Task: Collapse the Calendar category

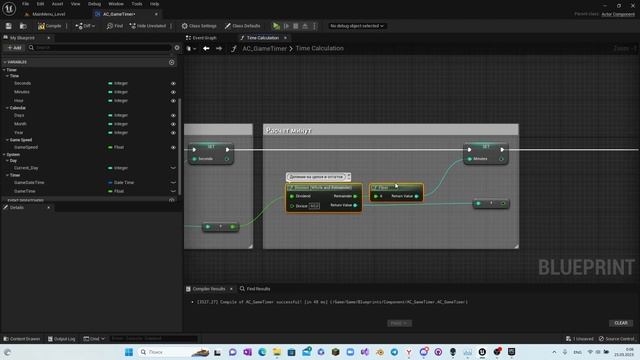Action: click(x=7, y=108)
